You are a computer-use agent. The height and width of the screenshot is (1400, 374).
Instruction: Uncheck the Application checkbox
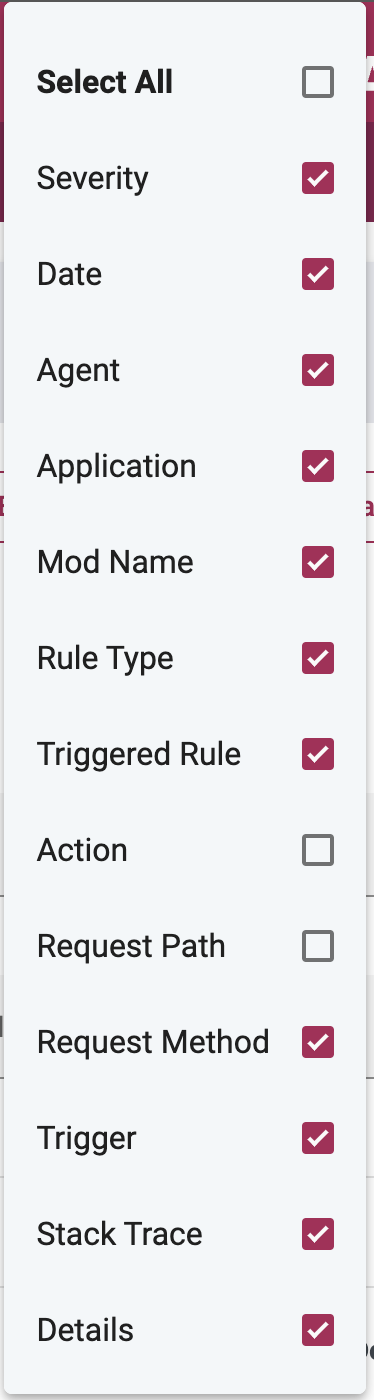click(x=318, y=467)
